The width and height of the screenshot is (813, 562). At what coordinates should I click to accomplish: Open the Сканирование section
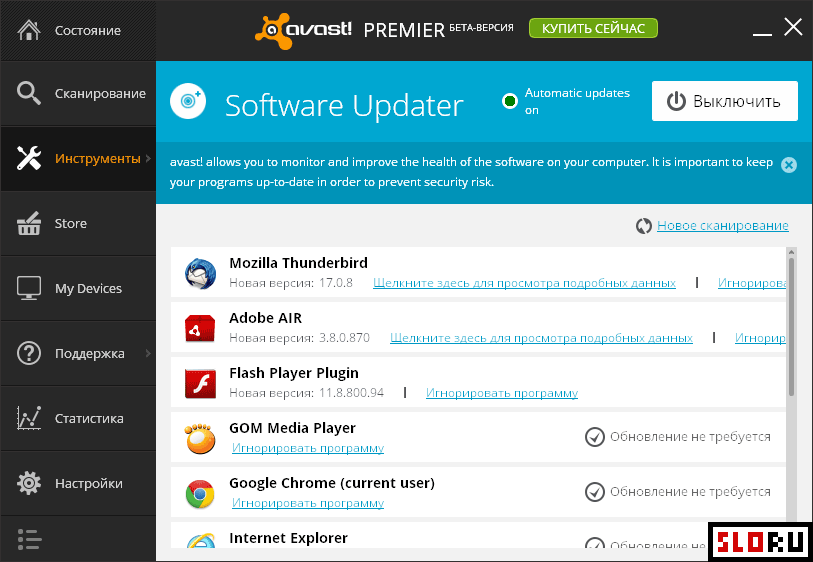coord(78,93)
